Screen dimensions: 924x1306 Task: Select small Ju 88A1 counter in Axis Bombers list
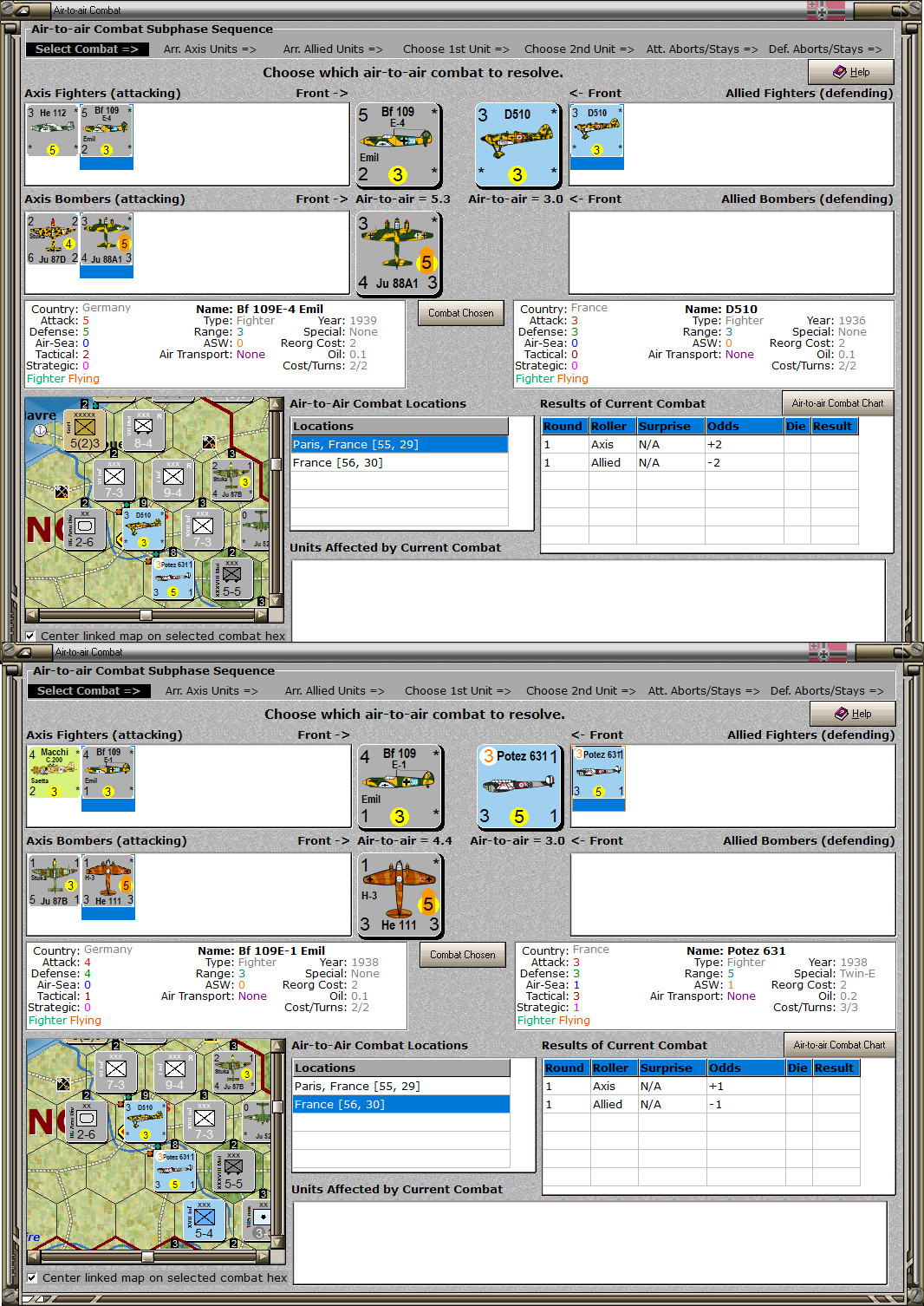[x=106, y=239]
